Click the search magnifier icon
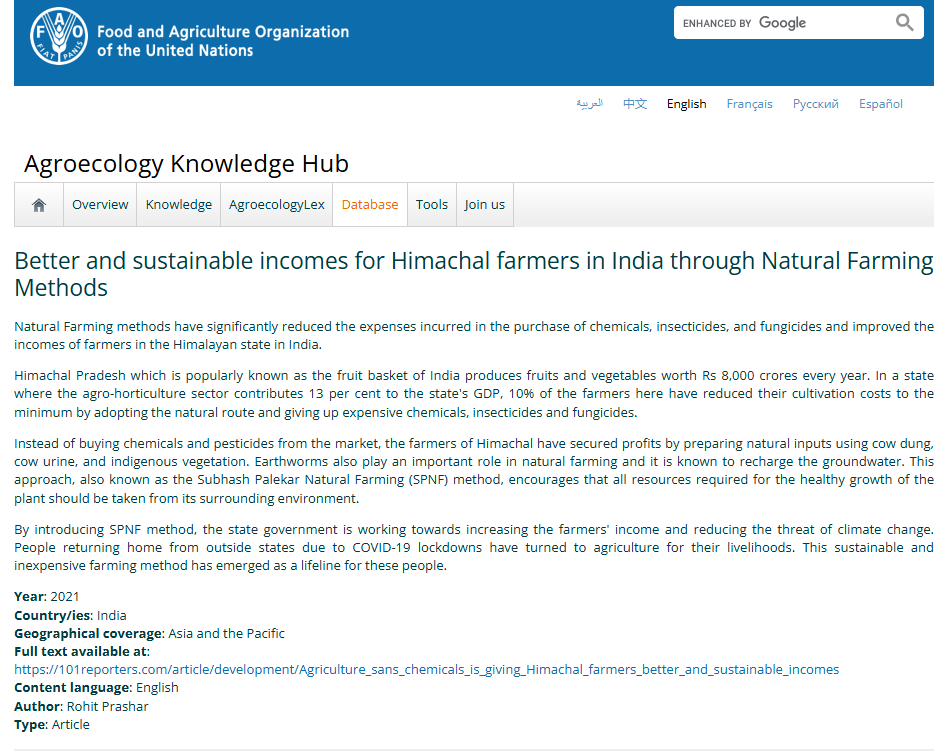This screenshot has height=751, width=940. [904, 23]
